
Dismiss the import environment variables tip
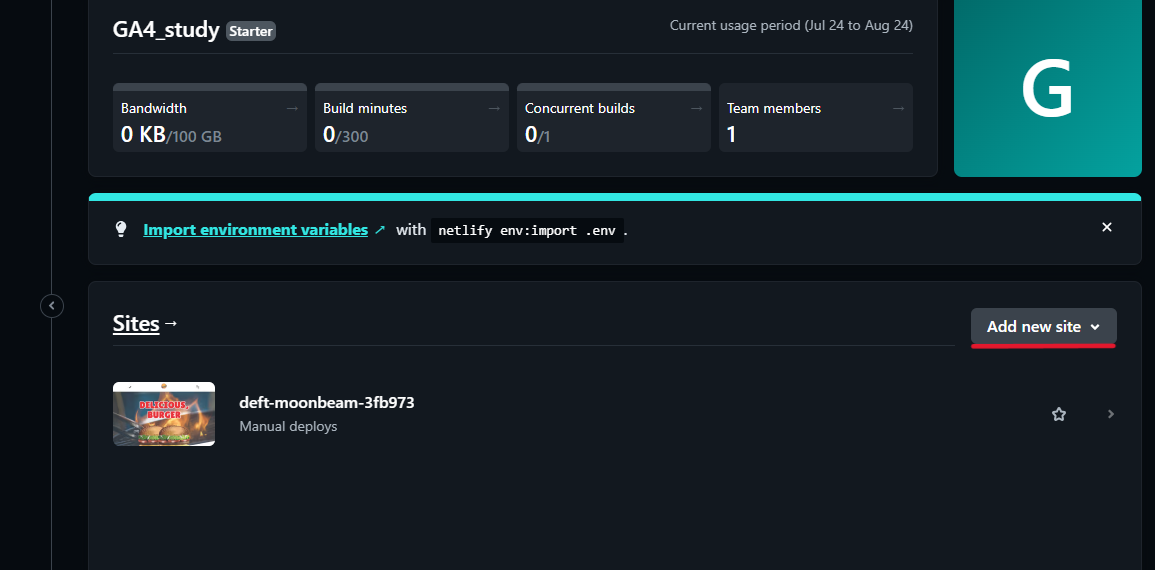(x=1106, y=228)
